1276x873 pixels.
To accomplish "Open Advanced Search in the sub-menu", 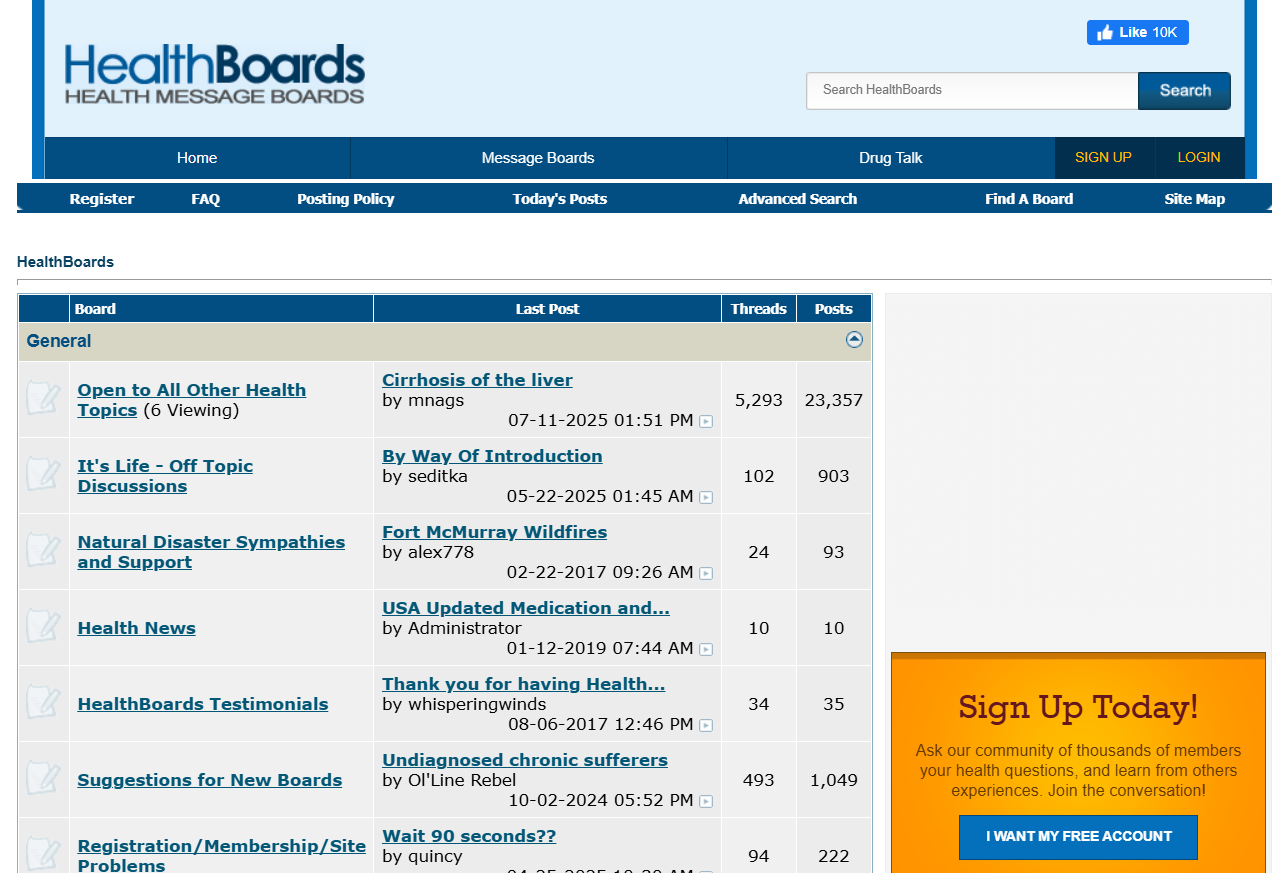I will (798, 199).
